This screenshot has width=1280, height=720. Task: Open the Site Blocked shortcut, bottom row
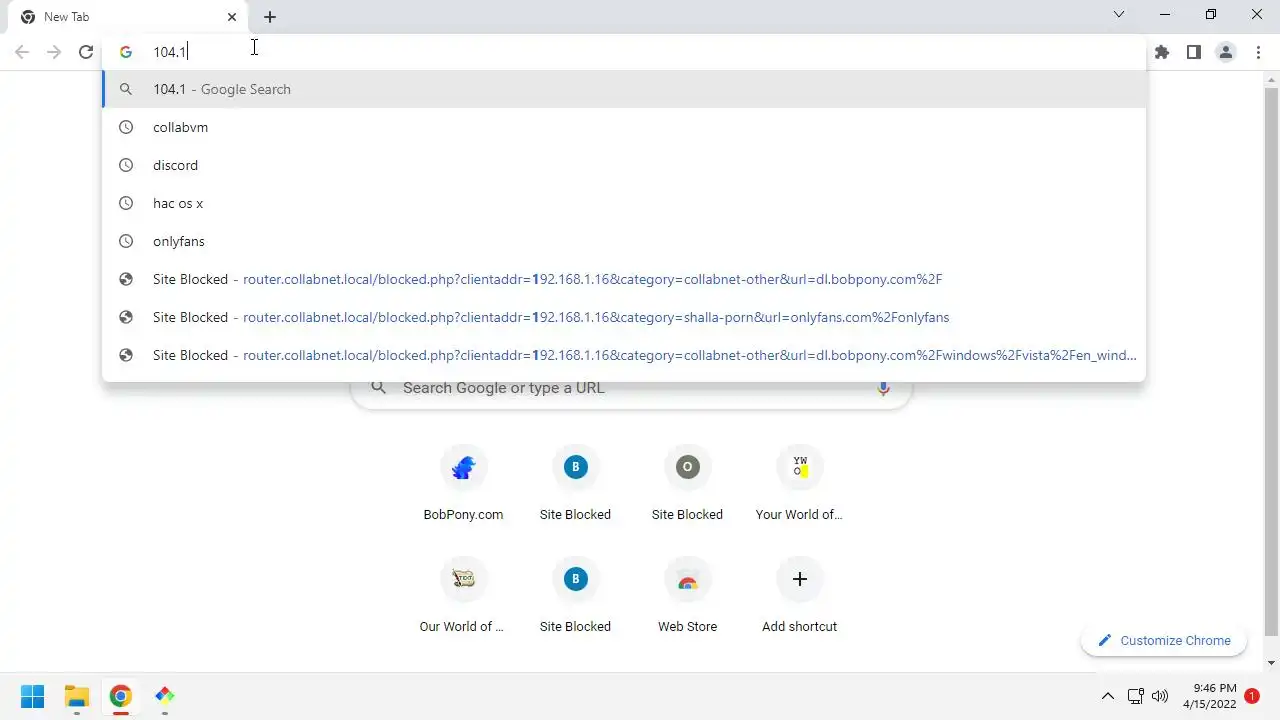pyautogui.click(x=575, y=597)
